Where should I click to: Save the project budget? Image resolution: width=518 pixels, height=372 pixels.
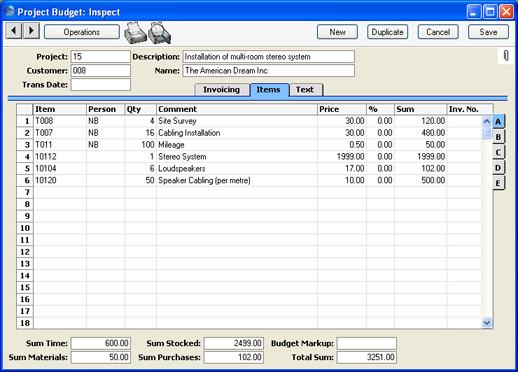488,32
